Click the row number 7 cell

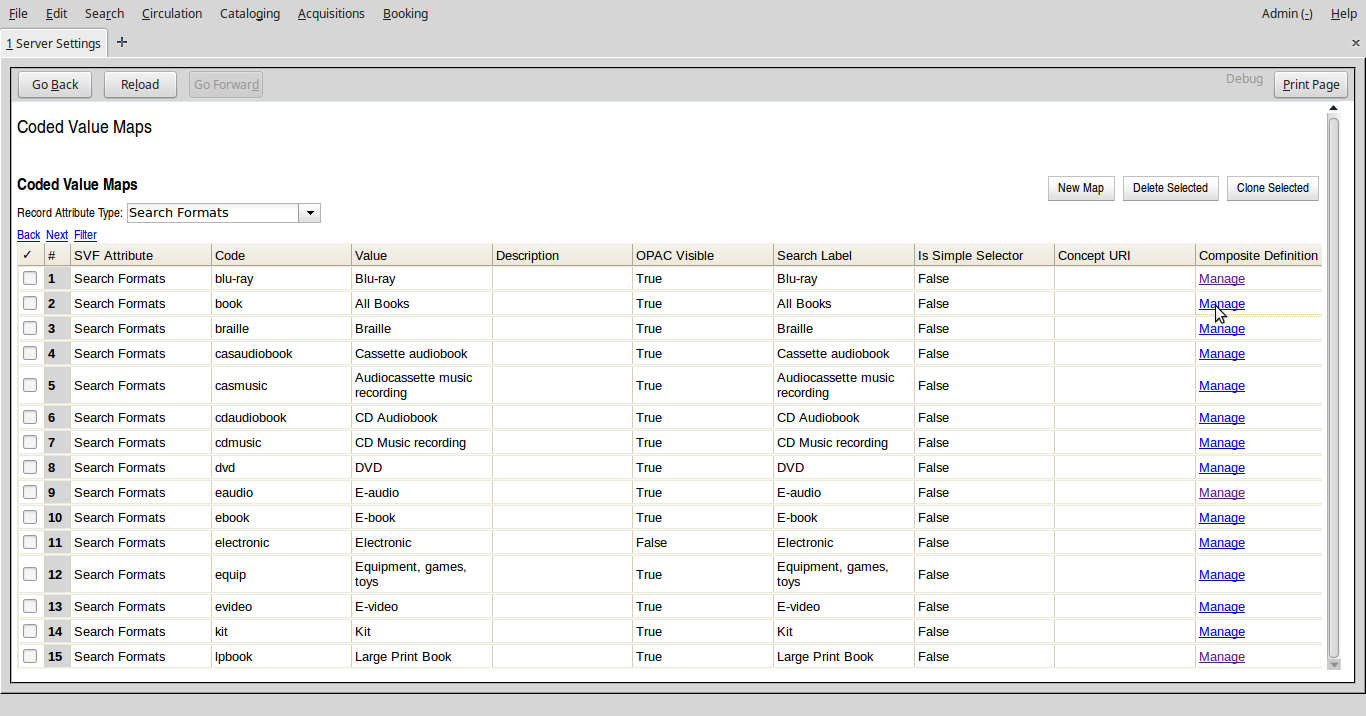click(x=57, y=442)
